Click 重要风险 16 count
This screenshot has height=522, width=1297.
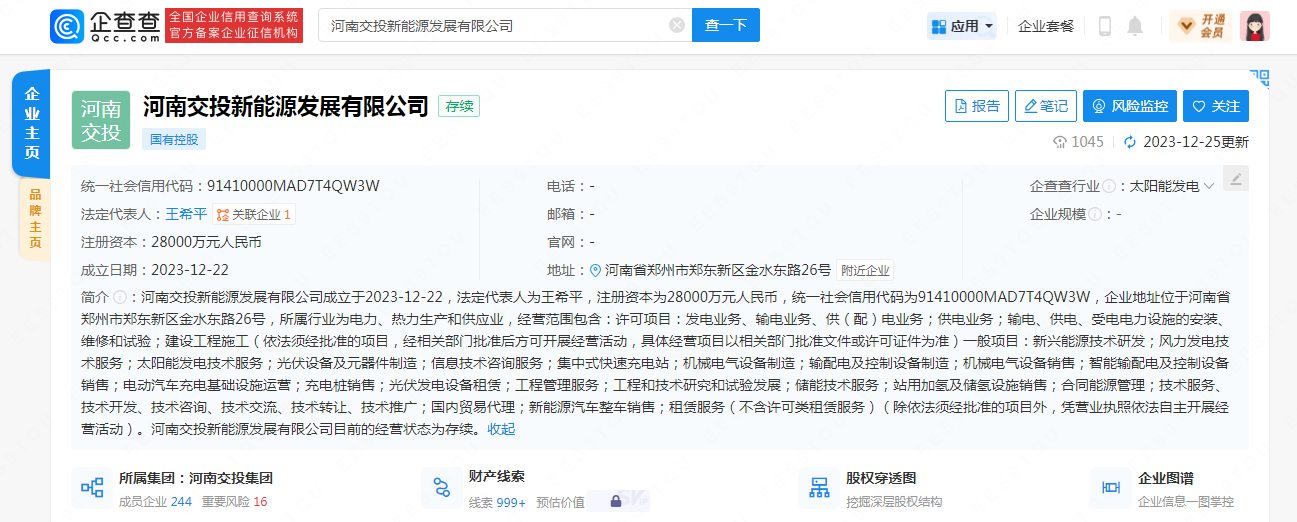(x=234, y=502)
